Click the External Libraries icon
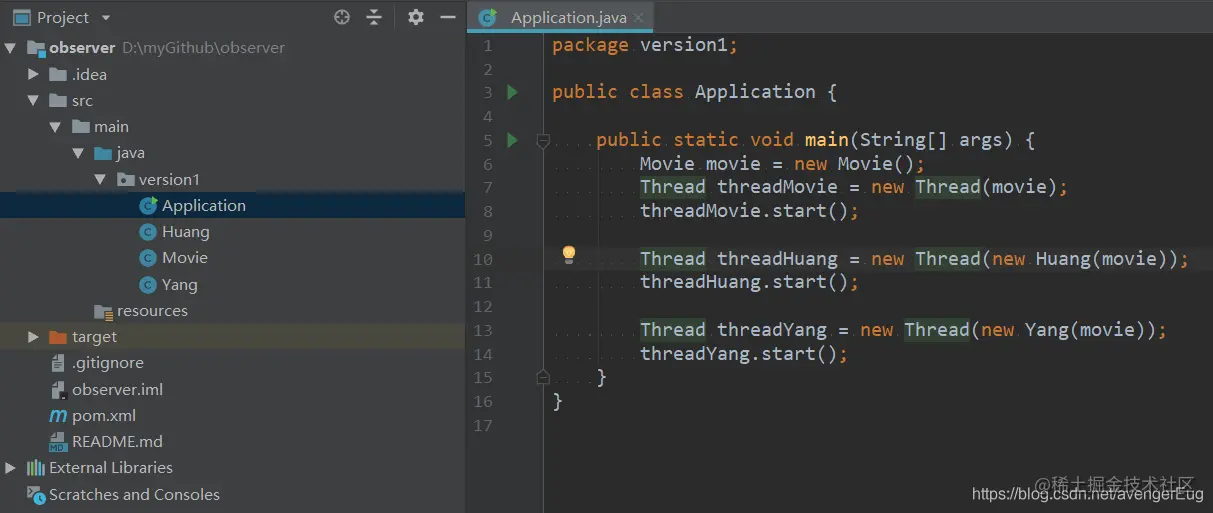Image resolution: width=1213 pixels, height=513 pixels. pyautogui.click(x=36, y=468)
